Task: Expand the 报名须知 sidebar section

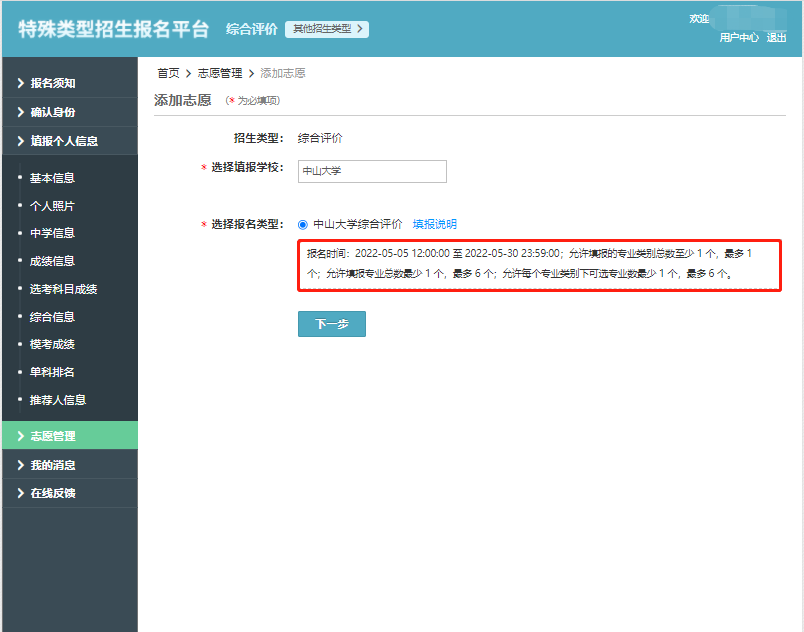Action: click(x=70, y=83)
